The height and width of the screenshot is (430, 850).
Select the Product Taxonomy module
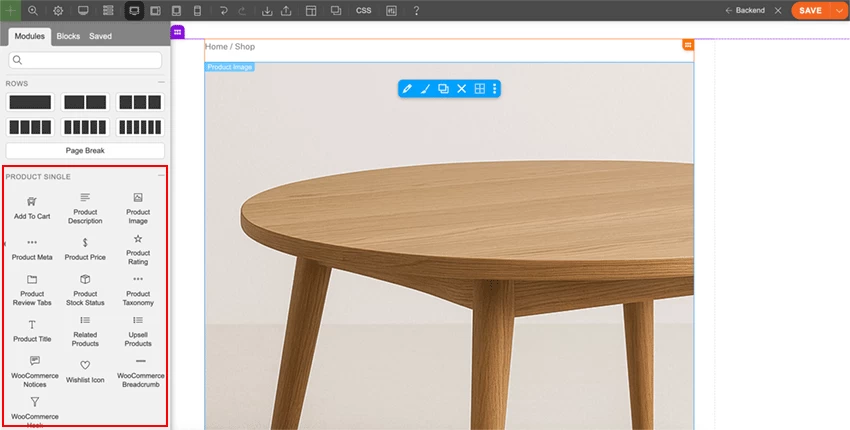tap(138, 290)
